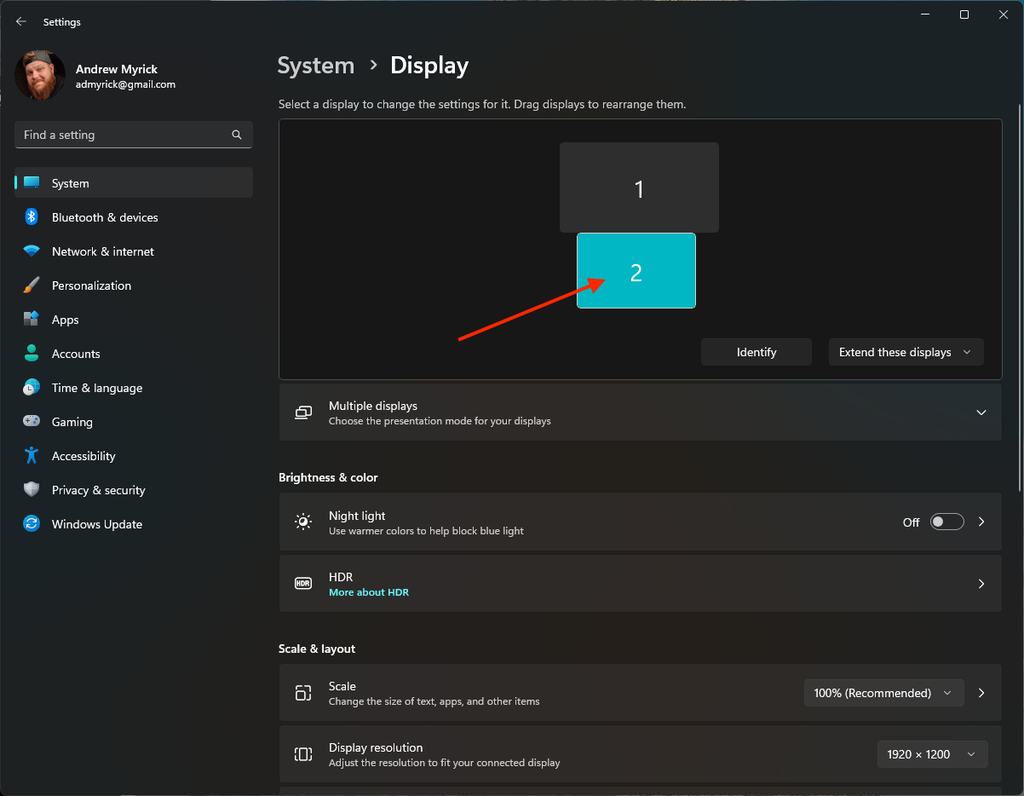The image size is (1024, 796).
Task: Open Time & language settings
Action: point(97,388)
